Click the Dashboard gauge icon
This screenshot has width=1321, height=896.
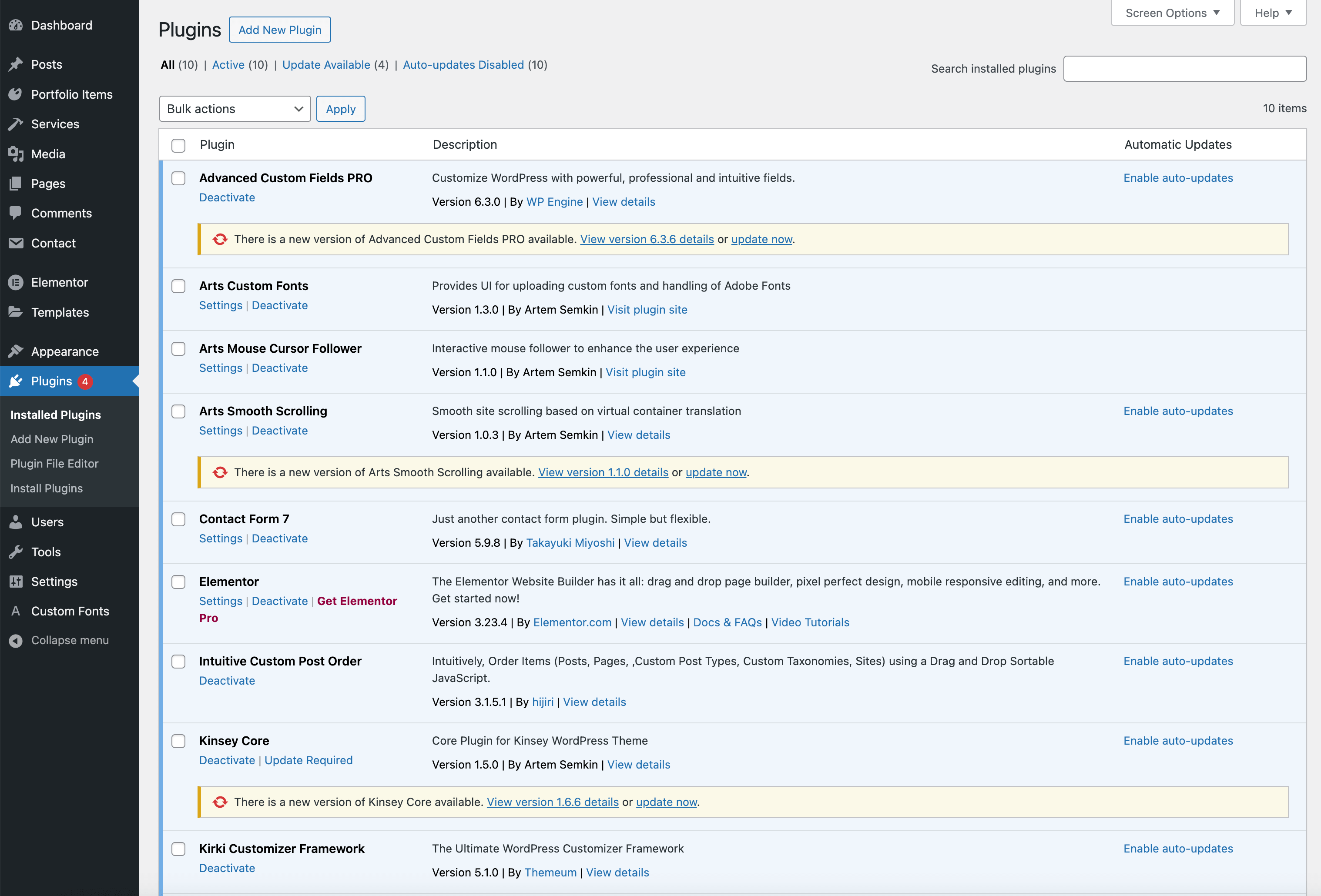tap(16, 25)
